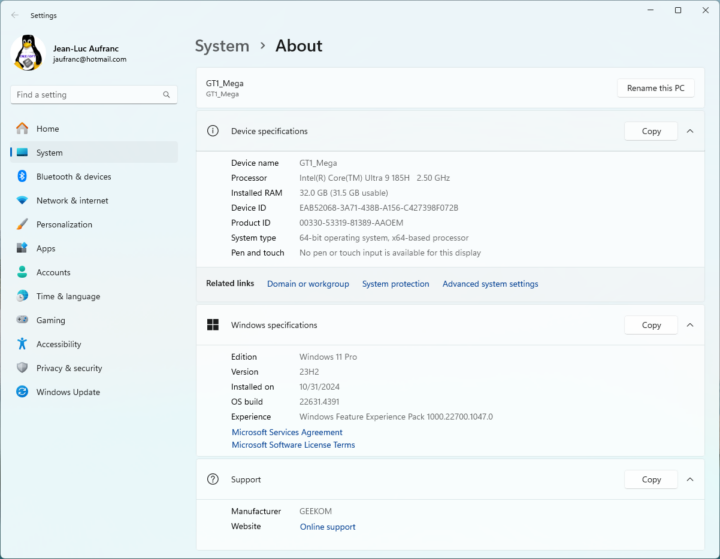Click System in the breadcrumb

(222, 46)
